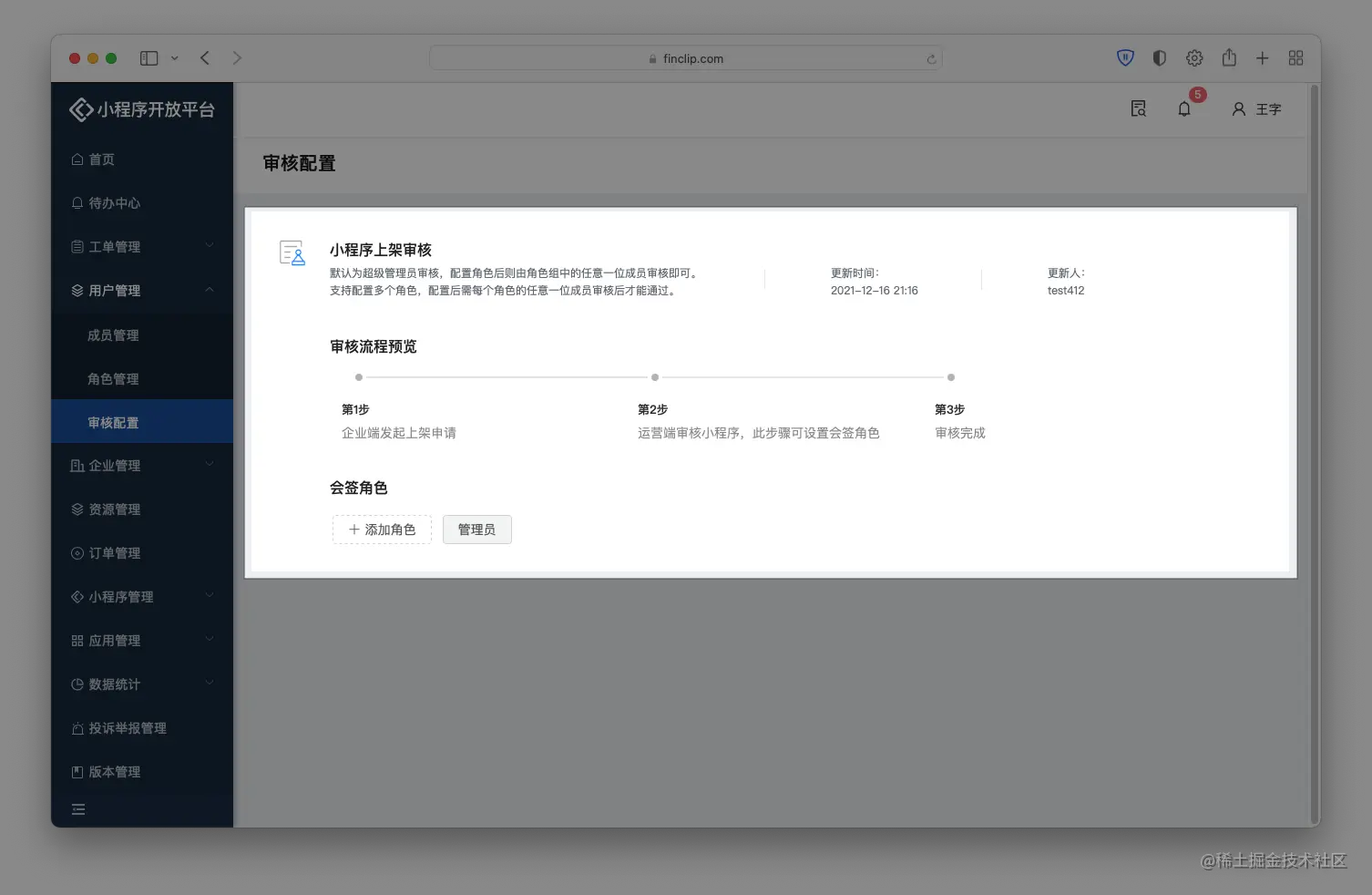This screenshot has height=895, width=1372.
Task: Click the half-shaded privacy shield icon
Action: pyautogui.click(x=1160, y=58)
